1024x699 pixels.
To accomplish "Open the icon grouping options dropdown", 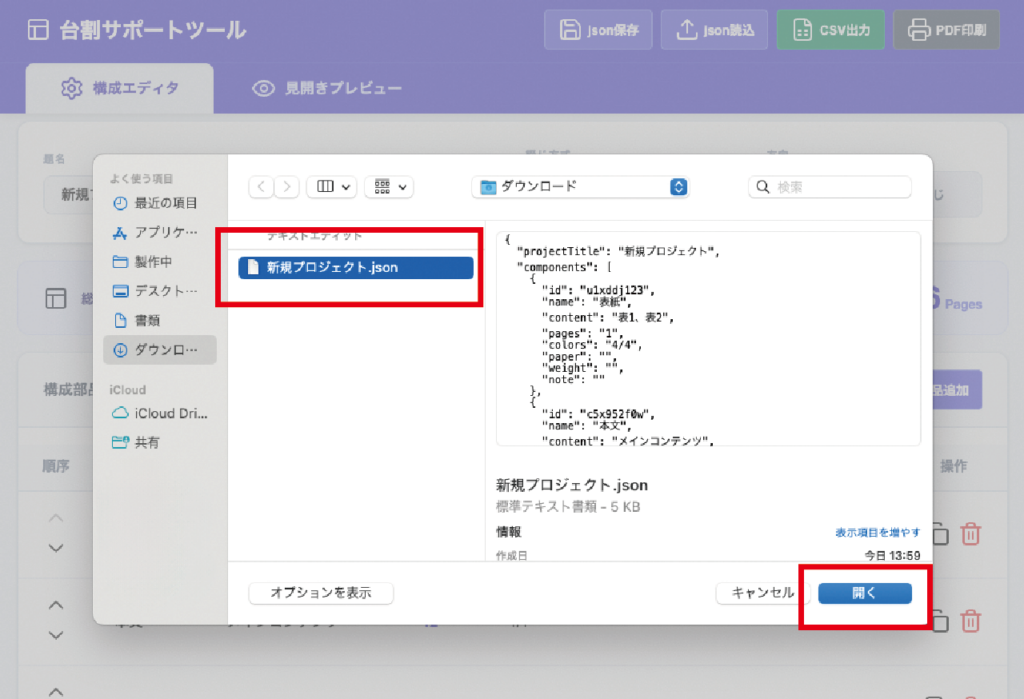I will pos(389,187).
